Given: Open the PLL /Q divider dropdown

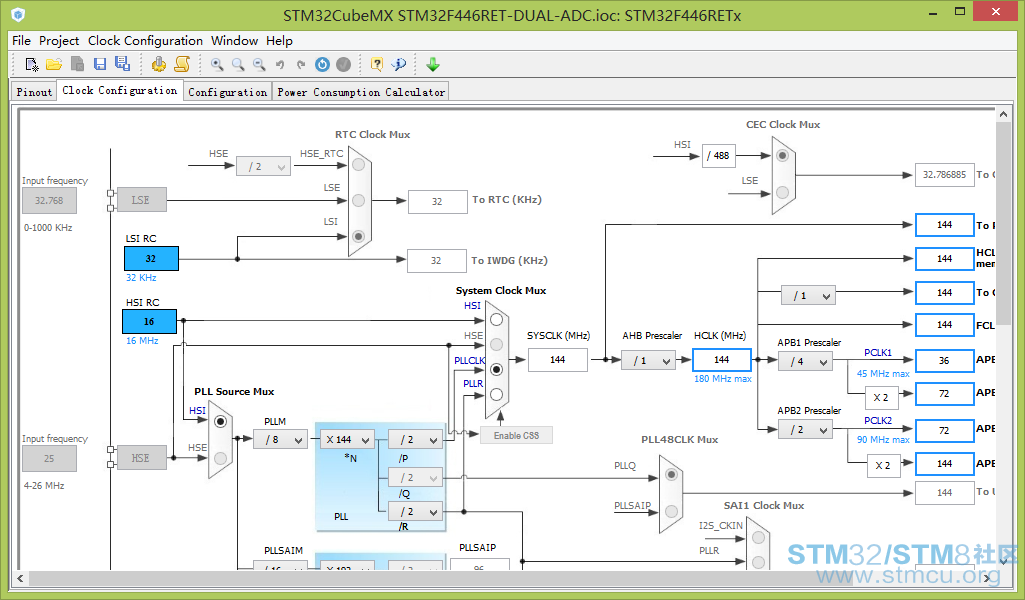Looking at the screenshot, I should pyautogui.click(x=415, y=477).
